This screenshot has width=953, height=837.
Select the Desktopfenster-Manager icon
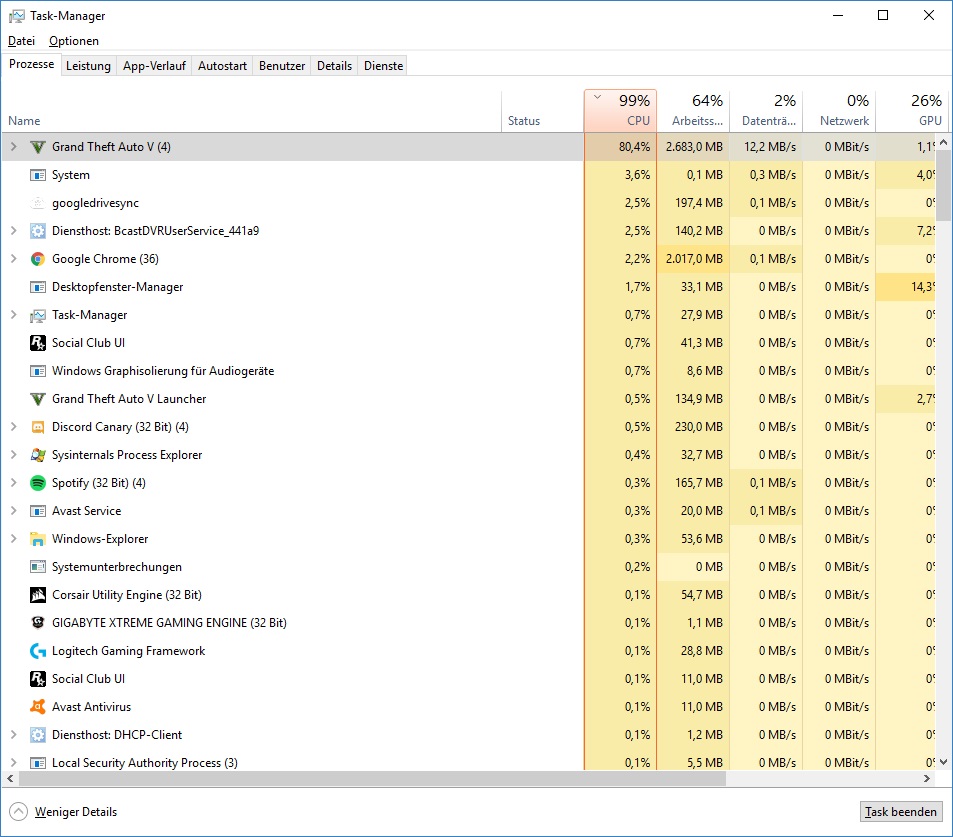tap(38, 287)
